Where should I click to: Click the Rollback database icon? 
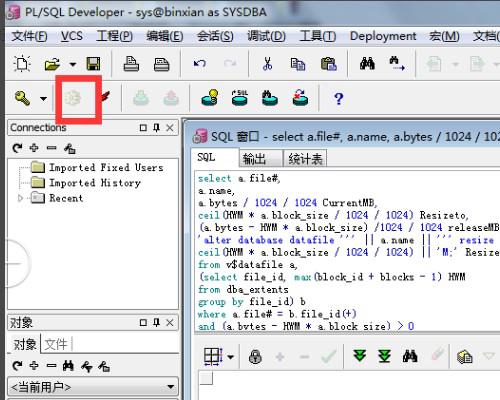[171, 98]
